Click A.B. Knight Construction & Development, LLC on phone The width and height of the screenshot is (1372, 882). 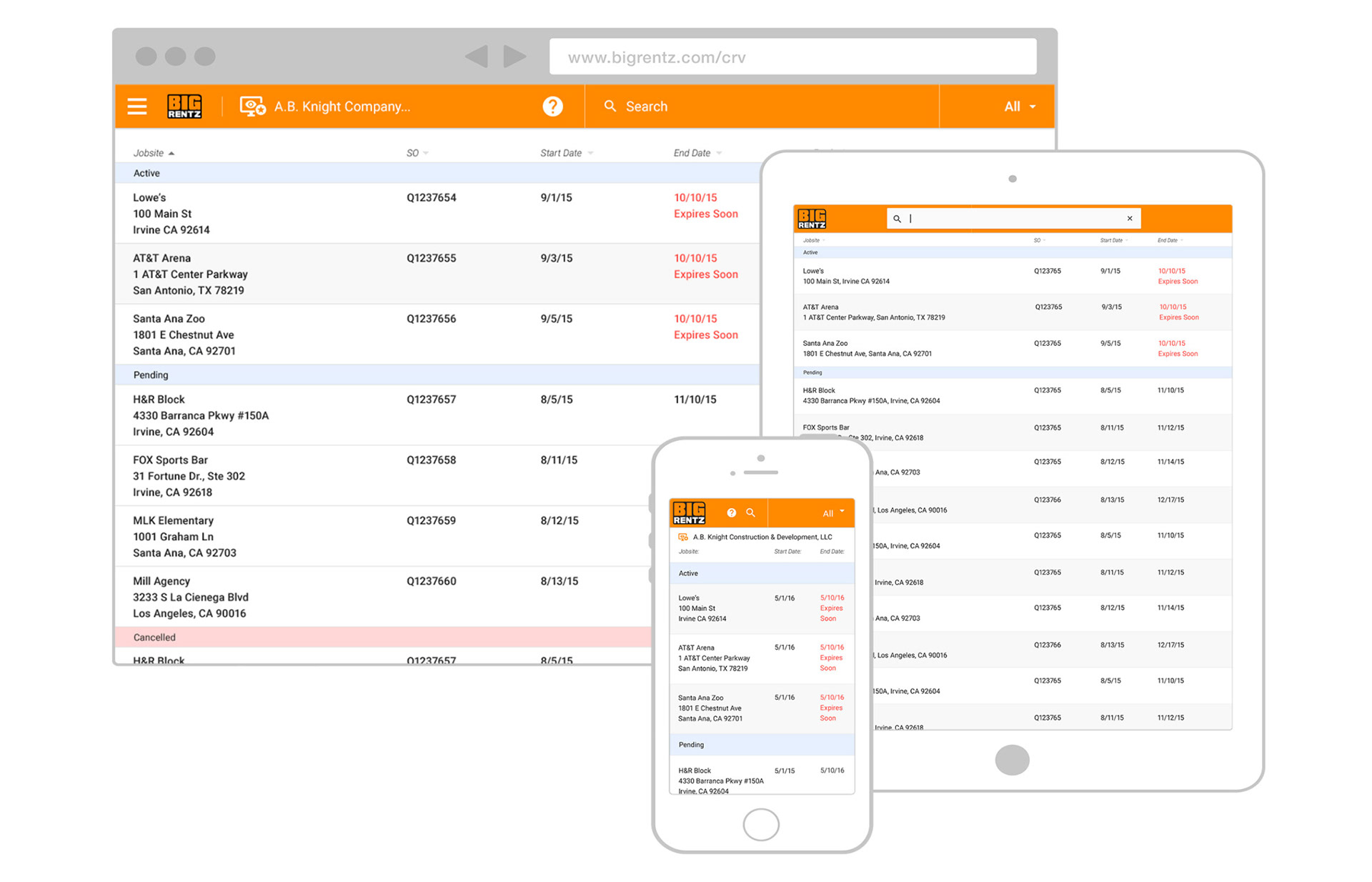(762, 537)
